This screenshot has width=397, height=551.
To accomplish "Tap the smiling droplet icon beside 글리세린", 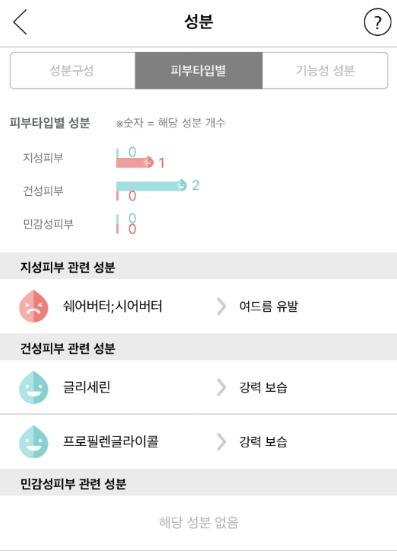I will click(34, 387).
